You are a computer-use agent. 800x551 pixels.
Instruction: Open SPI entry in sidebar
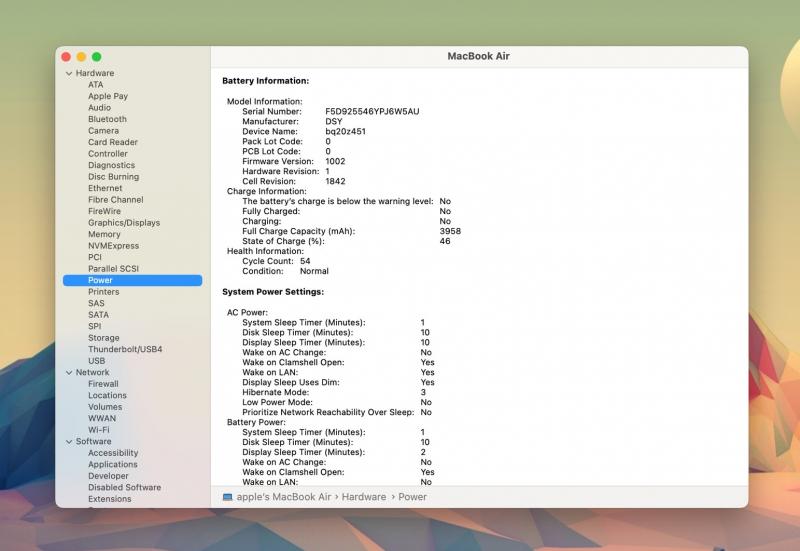point(94,327)
